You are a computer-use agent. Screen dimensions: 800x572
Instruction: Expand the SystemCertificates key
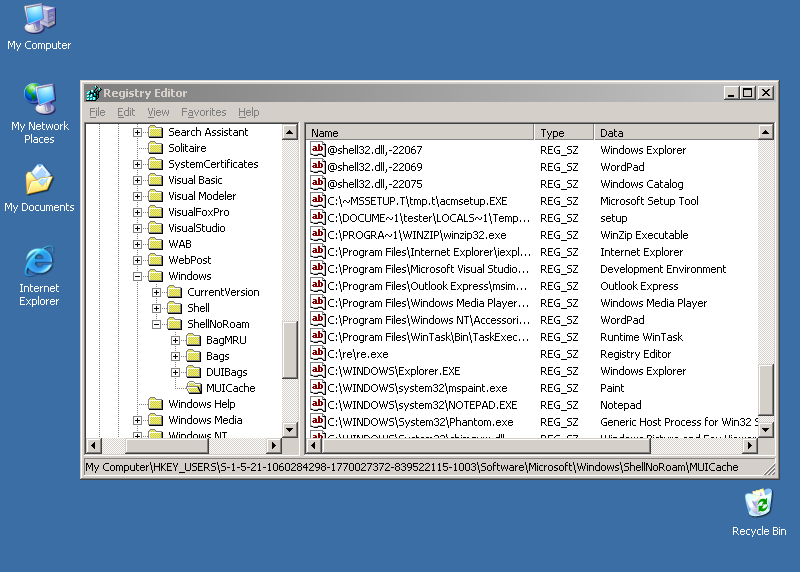tap(137, 164)
